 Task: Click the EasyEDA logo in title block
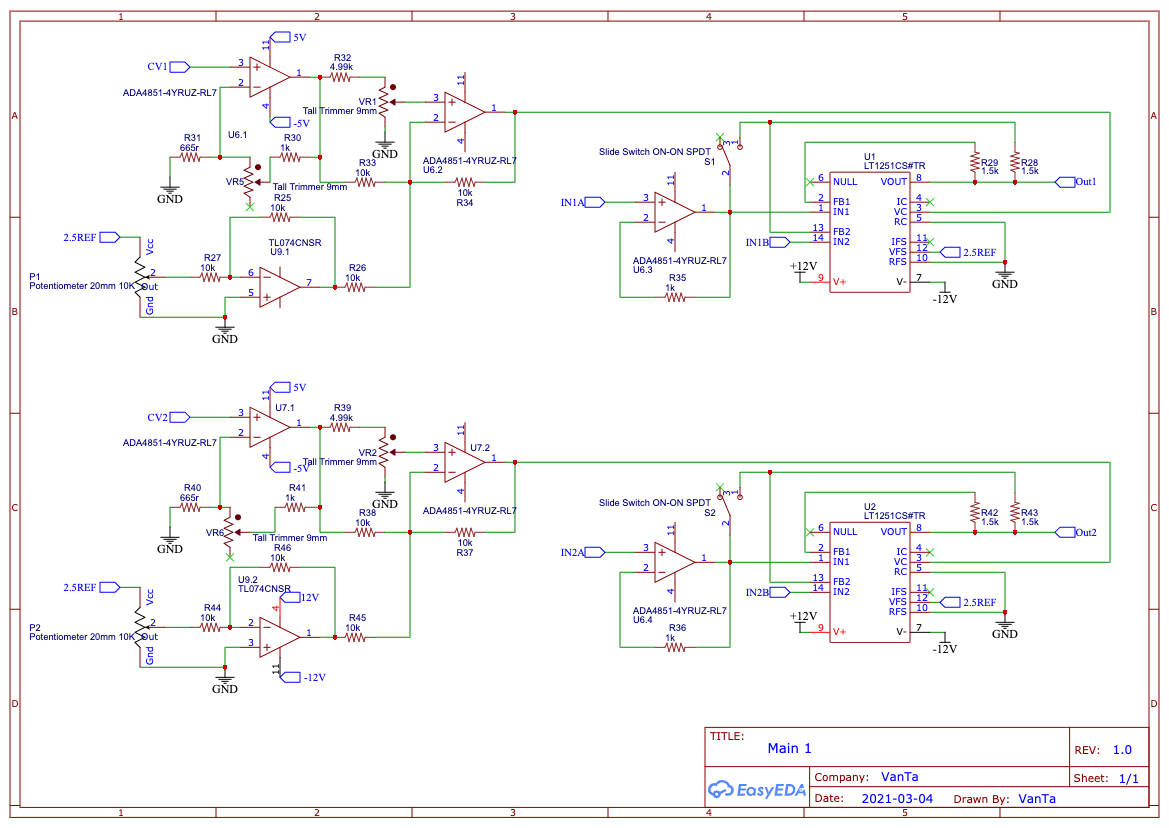pyautogui.click(x=757, y=789)
